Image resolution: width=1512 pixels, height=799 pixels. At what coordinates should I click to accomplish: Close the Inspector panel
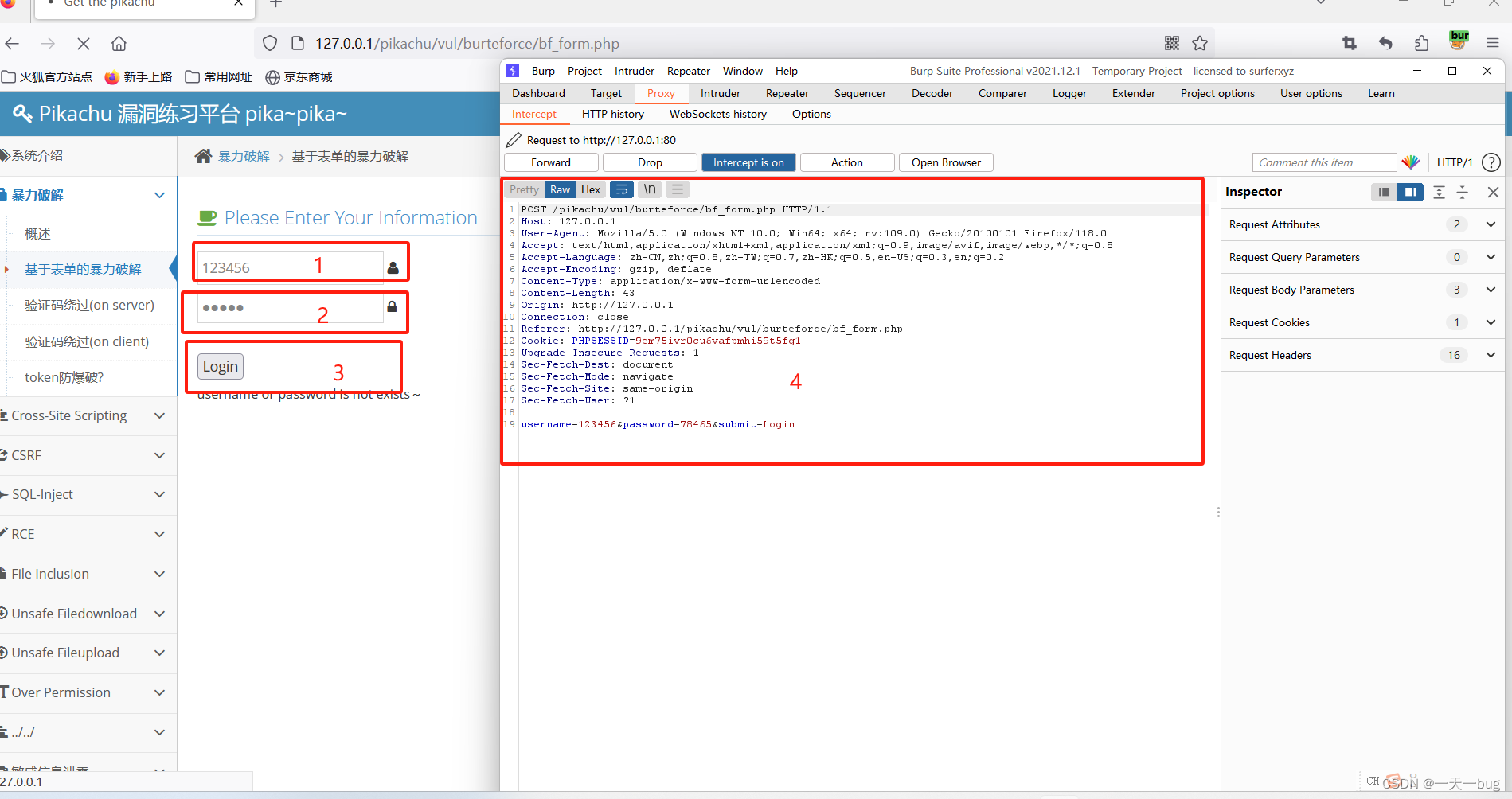point(1493,192)
